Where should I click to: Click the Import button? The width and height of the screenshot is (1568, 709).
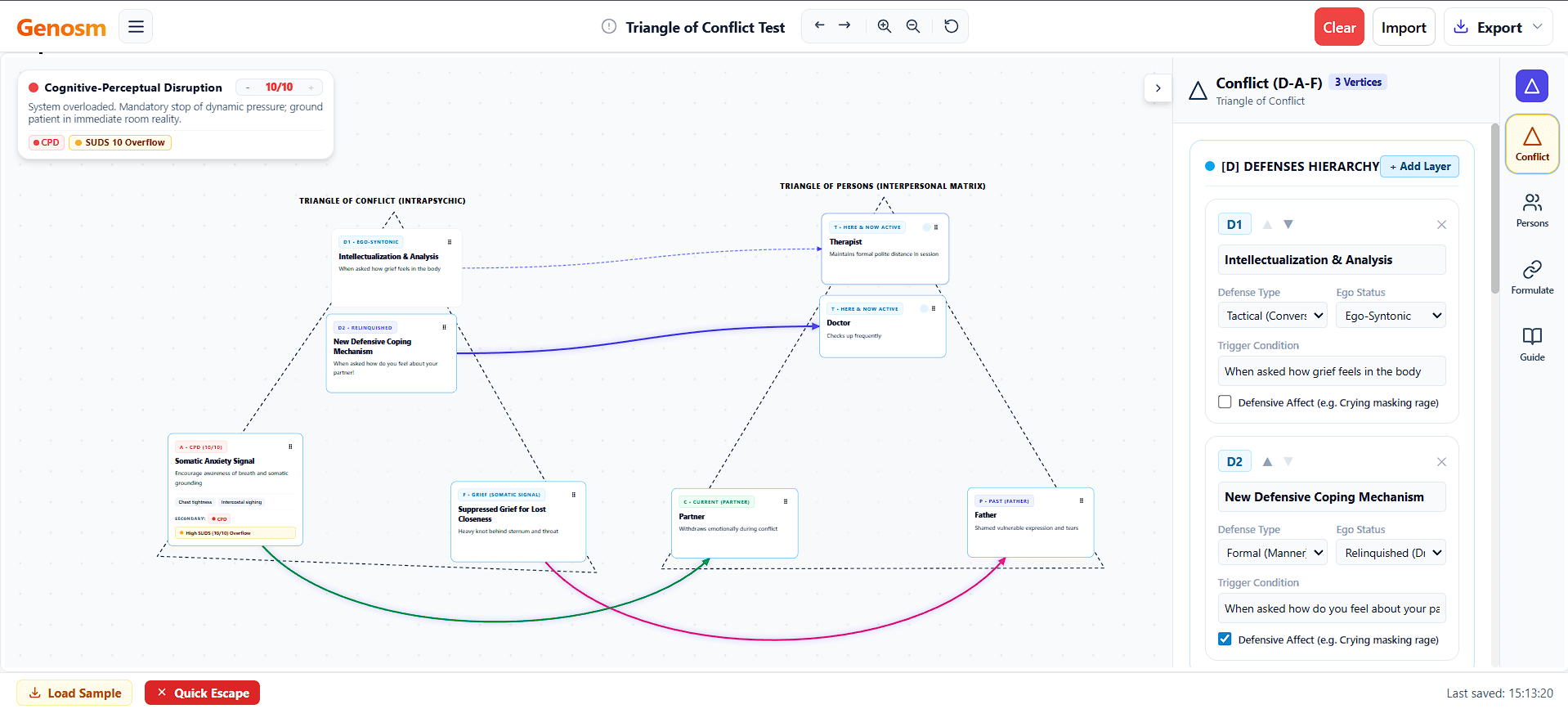(x=1404, y=27)
